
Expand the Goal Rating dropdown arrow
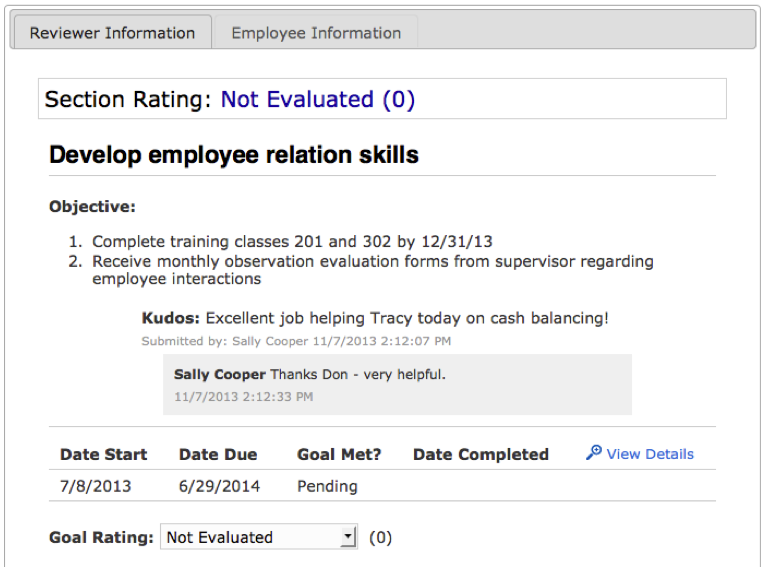pos(348,536)
